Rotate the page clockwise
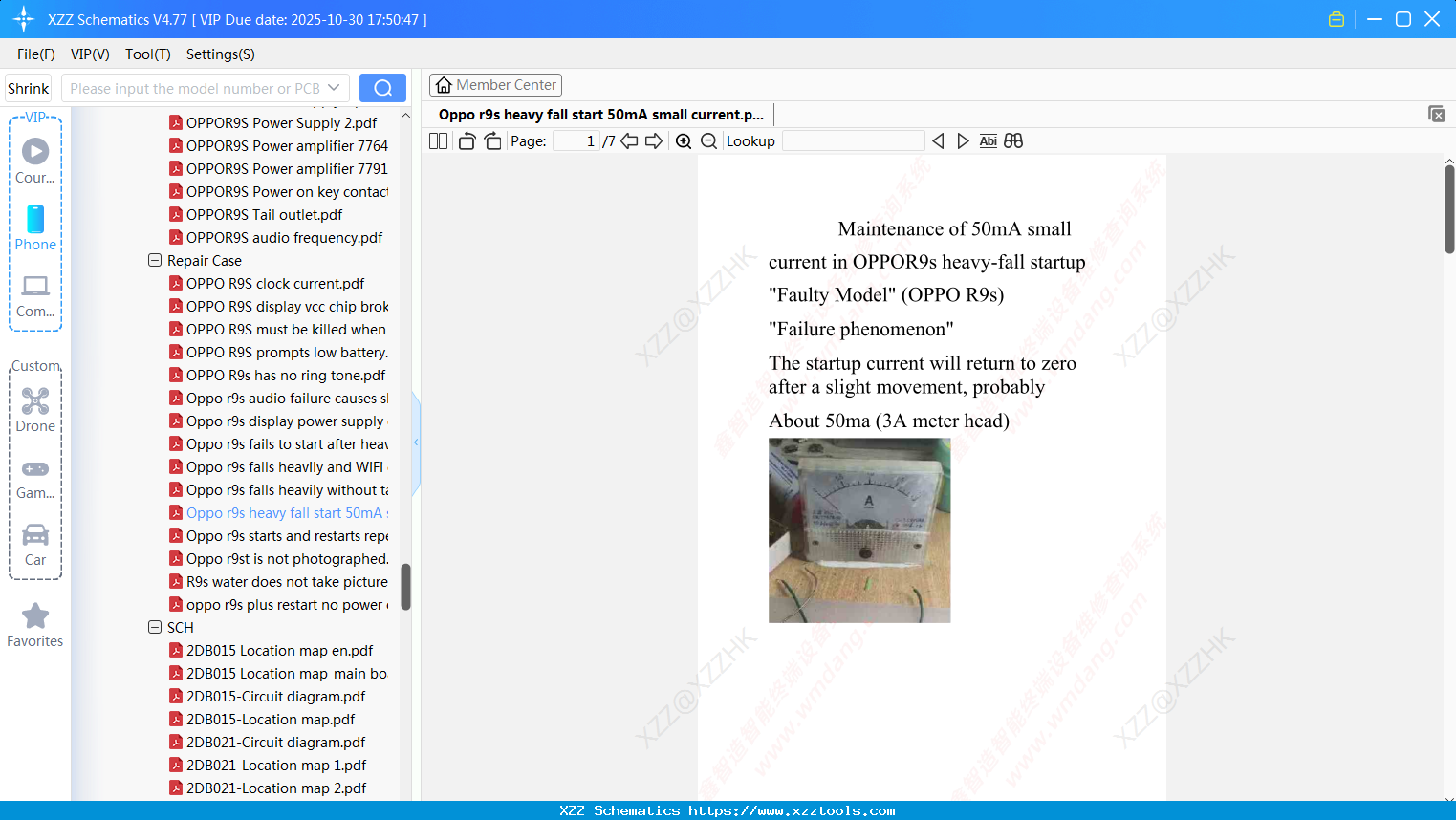Image resolution: width=1456 pixels, height=820 pixels. [x=492, y=141]
